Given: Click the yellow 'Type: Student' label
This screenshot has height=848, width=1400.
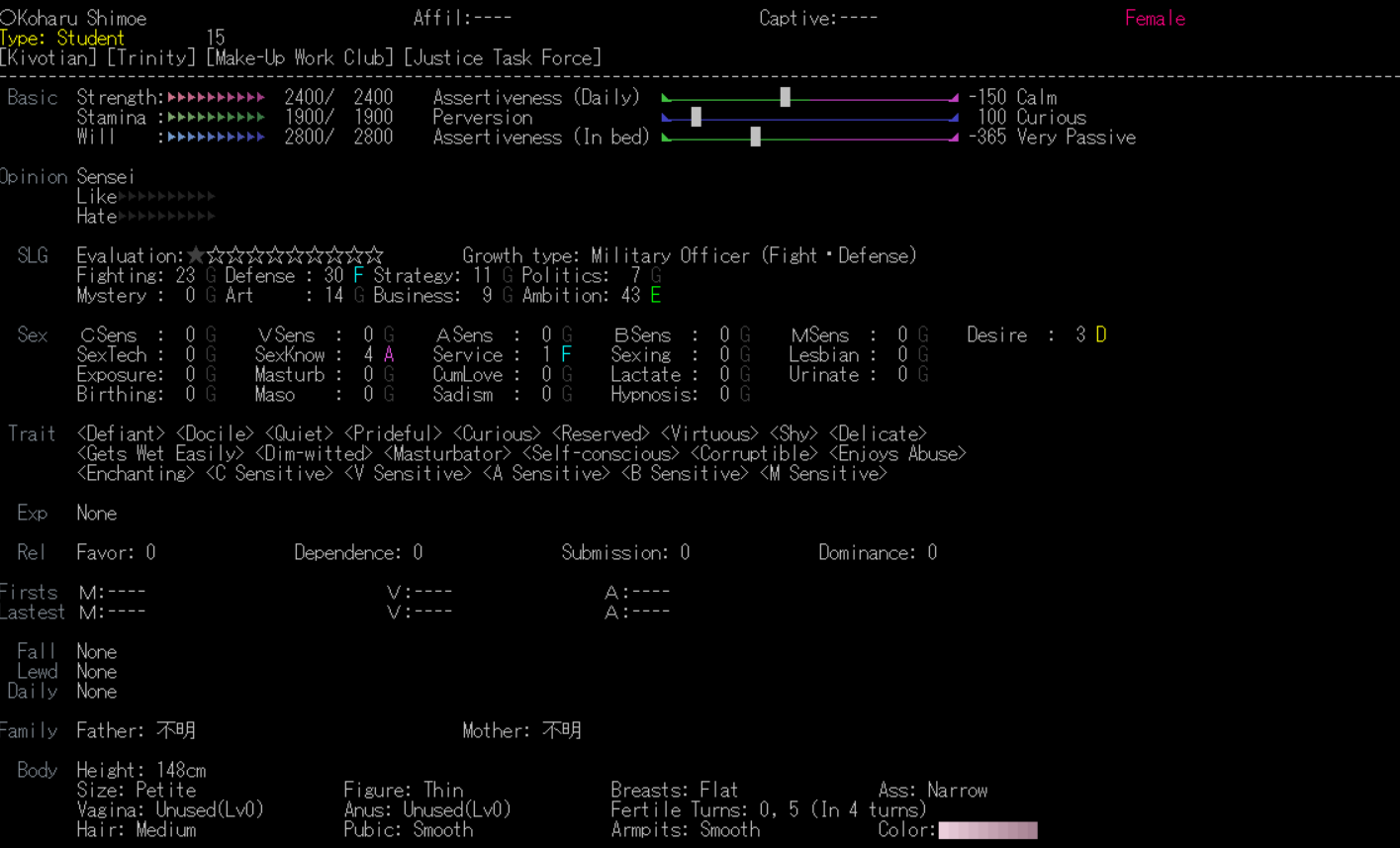Looking at the screenshot, I should tap(62, 39).
